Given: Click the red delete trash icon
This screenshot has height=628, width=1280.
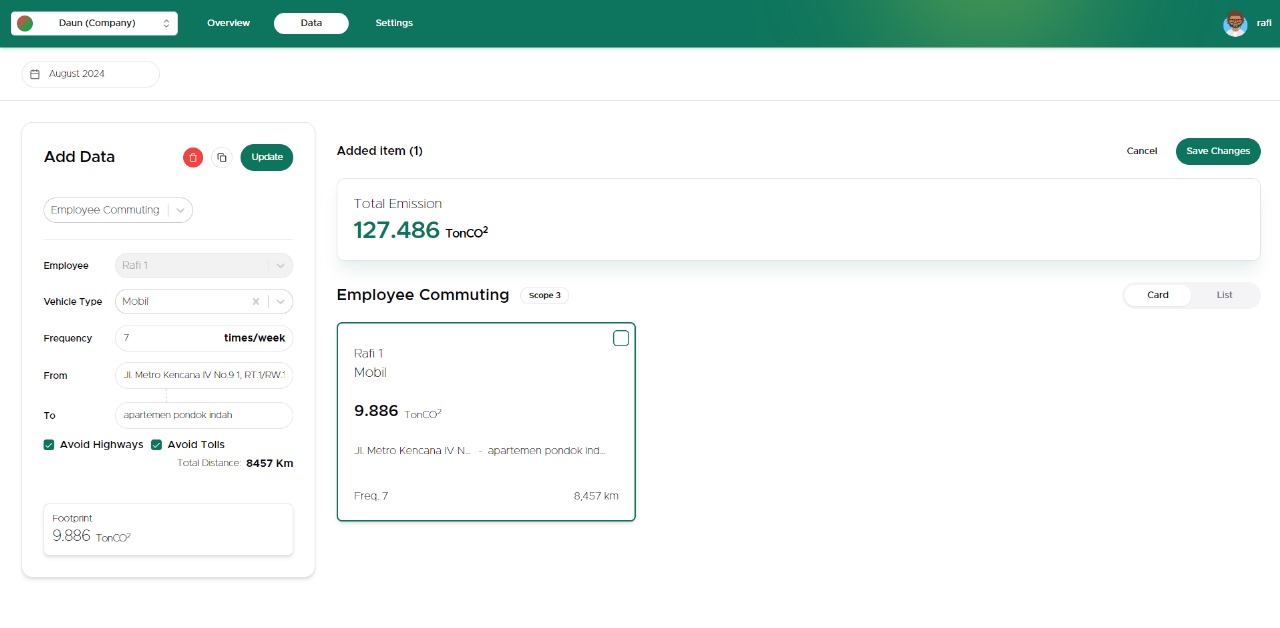Looking at the screenshot, I should (x=193, y=157).
